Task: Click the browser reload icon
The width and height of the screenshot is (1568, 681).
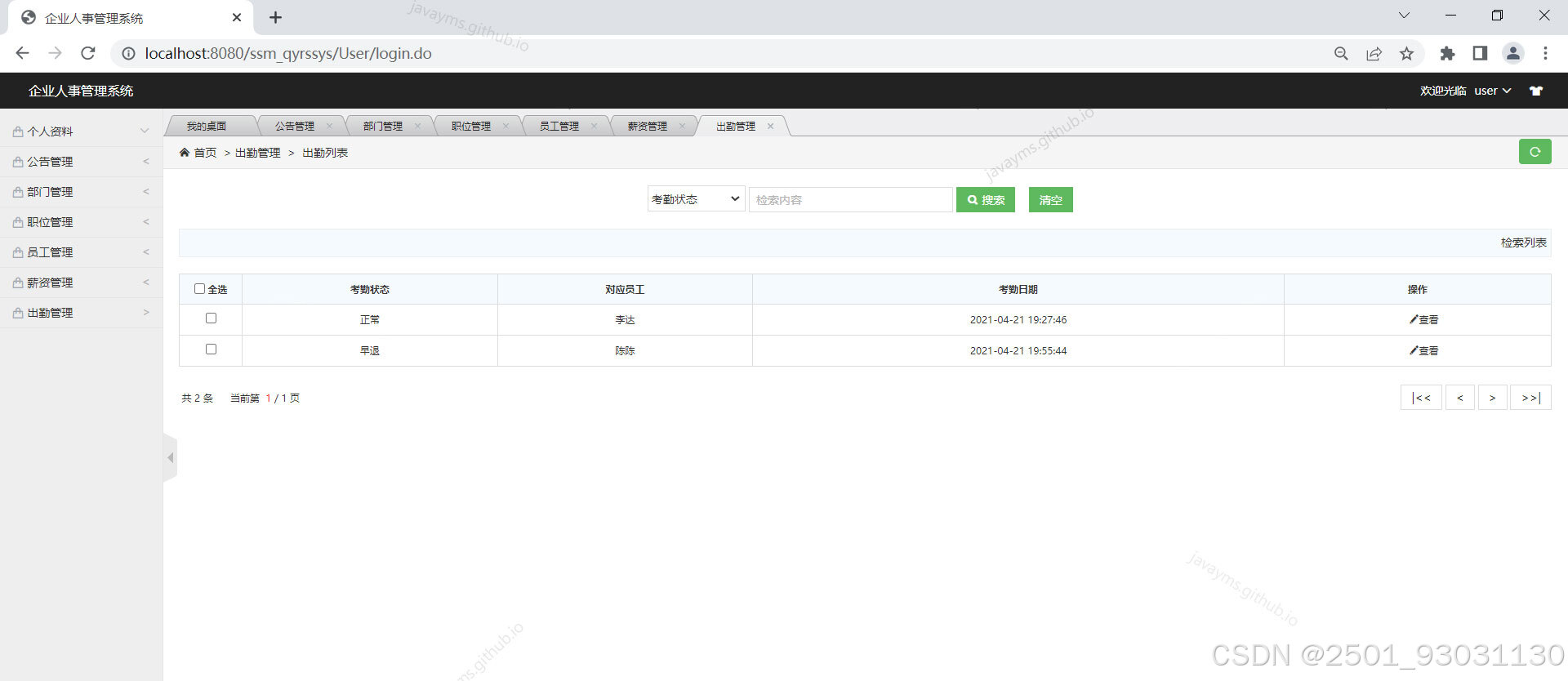Action: tap(88, 53)
